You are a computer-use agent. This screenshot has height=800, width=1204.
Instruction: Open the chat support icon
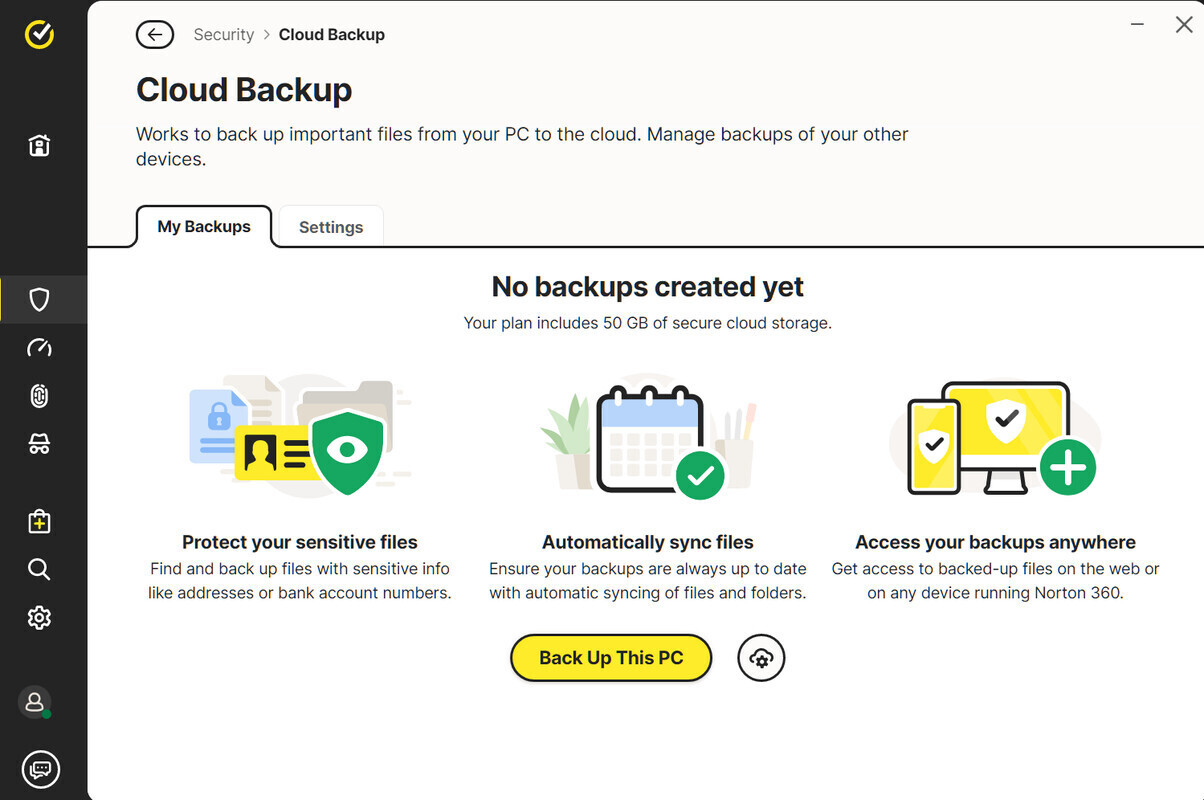click(40, 769)
